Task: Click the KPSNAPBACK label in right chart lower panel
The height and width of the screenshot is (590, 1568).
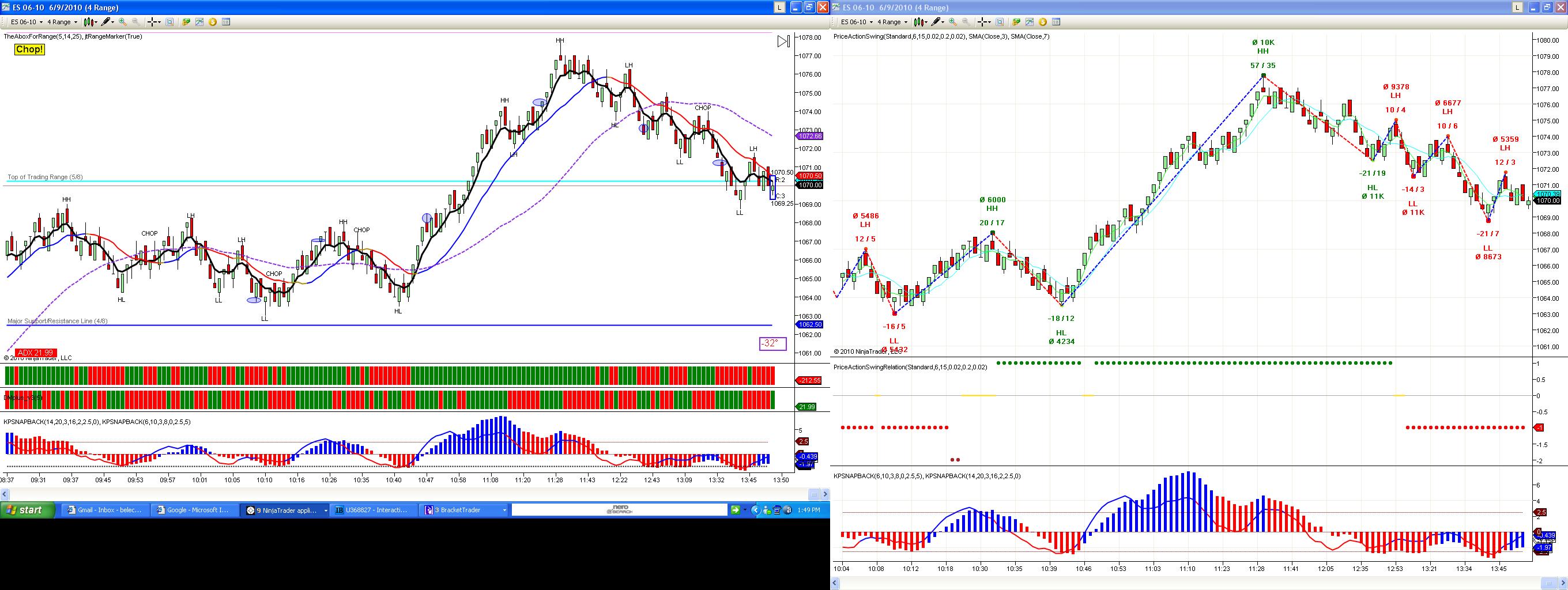Action: click(927, 476)
